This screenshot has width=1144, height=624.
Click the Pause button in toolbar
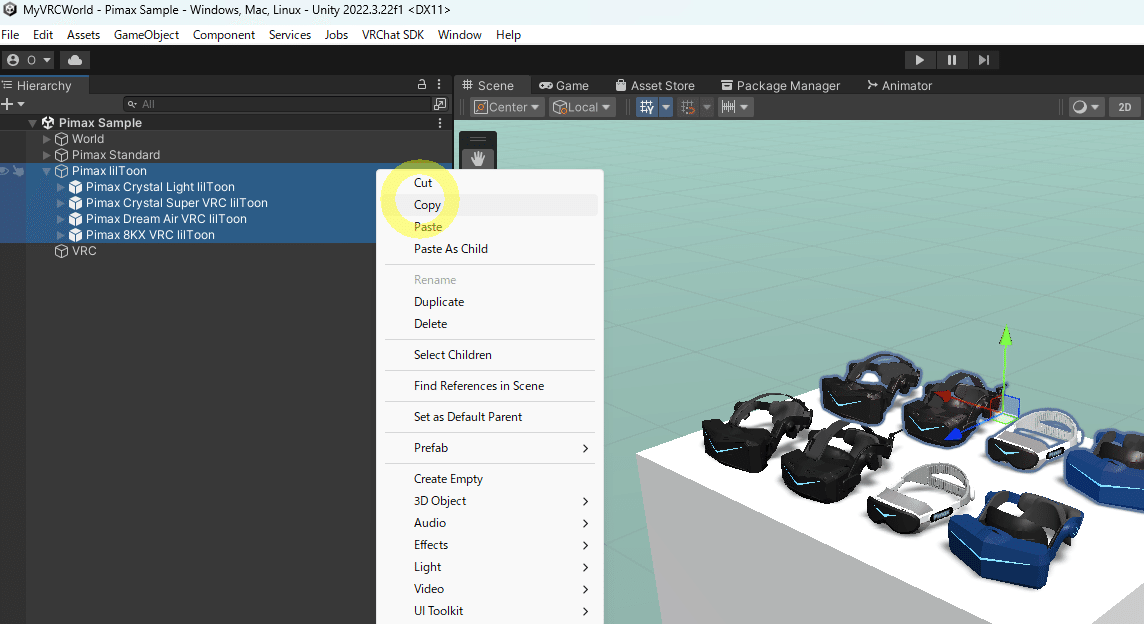951,60
